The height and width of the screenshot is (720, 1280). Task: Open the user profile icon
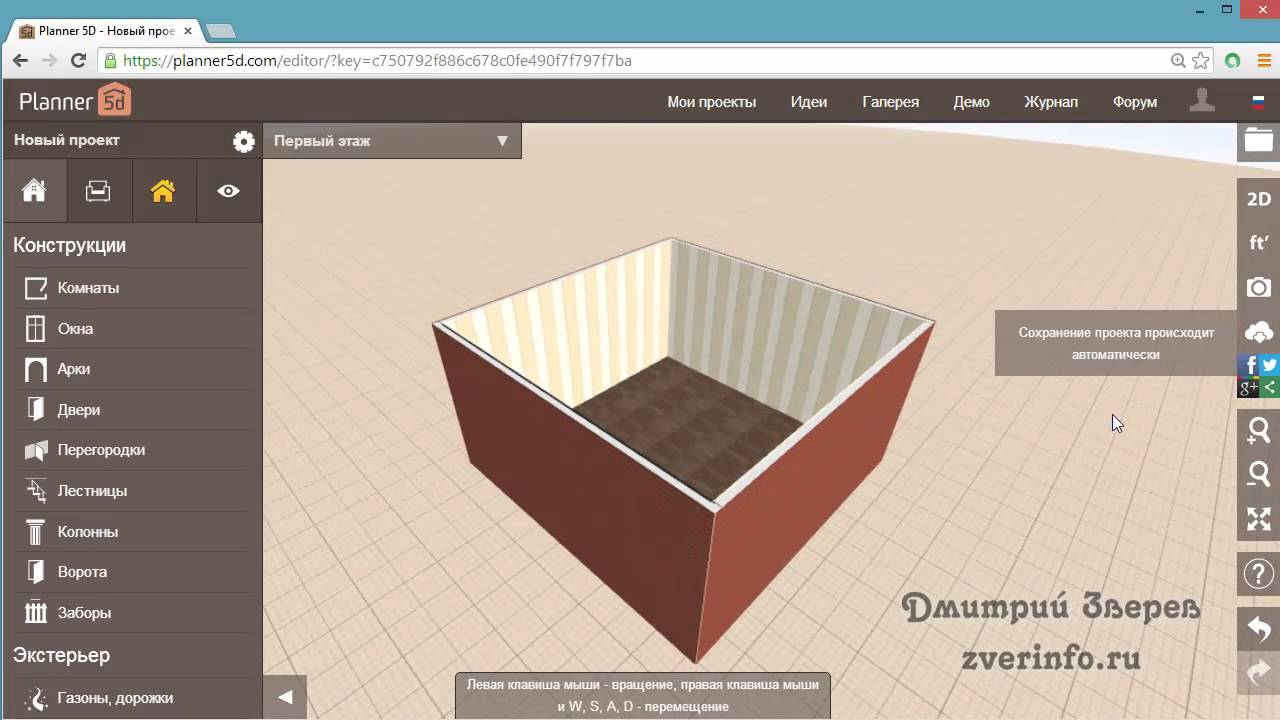point(1202,100)
